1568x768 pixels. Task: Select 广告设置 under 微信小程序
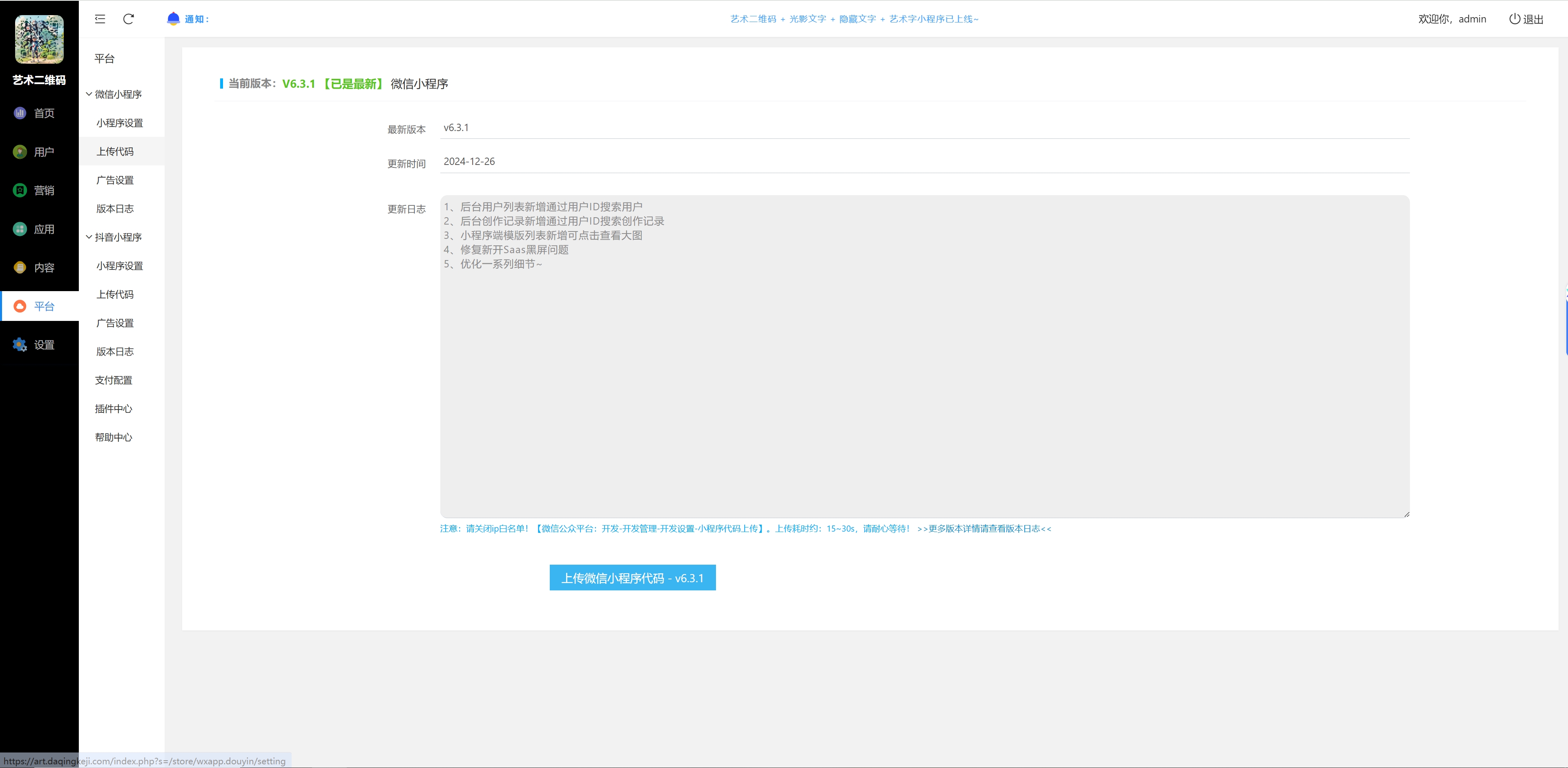coord(115,180)
